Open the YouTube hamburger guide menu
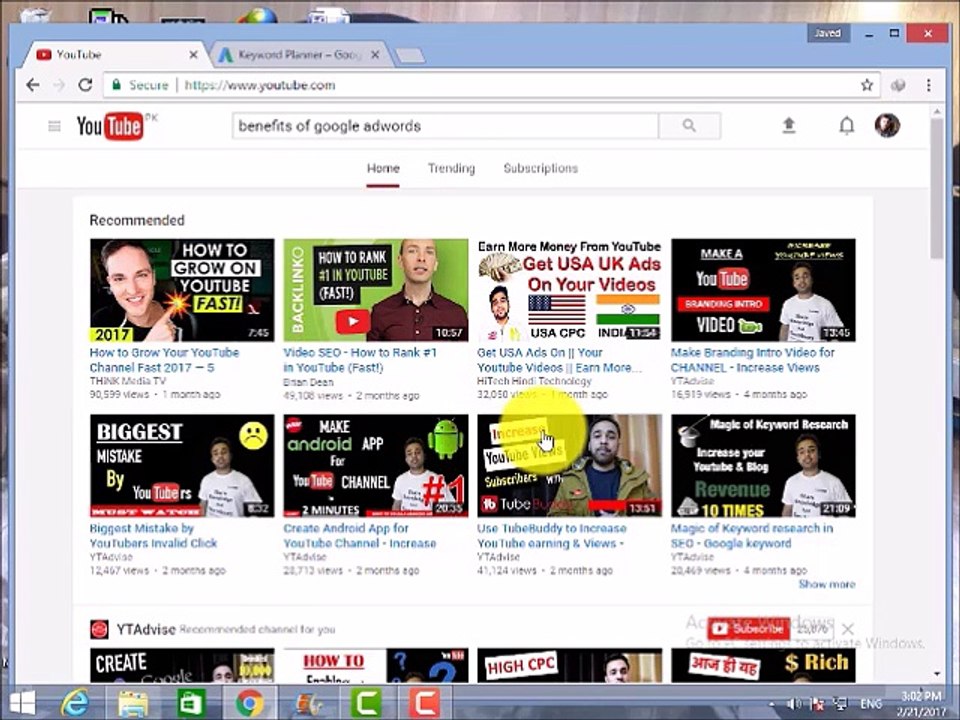Image resolution: width=960 pixels, height=720 pixels. (54, 126)
